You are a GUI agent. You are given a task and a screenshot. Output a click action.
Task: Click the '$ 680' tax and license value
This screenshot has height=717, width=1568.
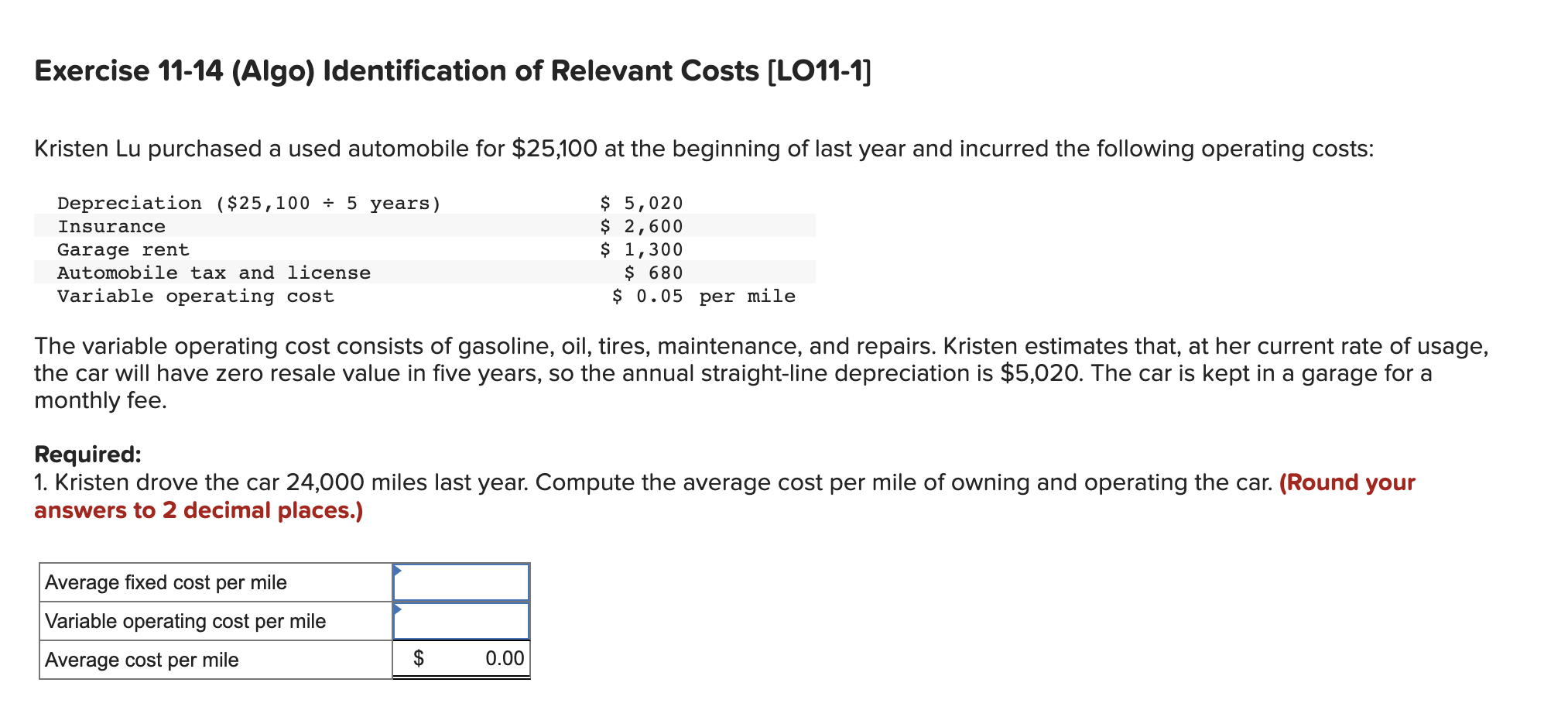tap(654, 273)
